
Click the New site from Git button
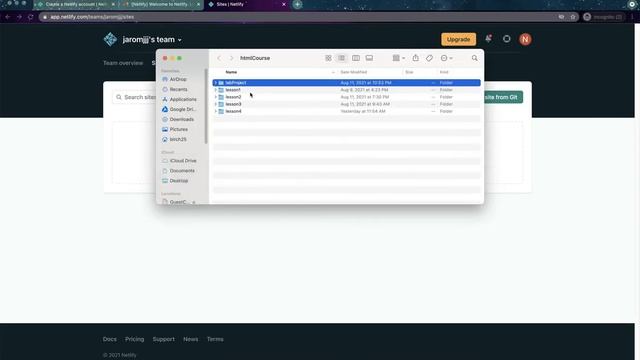(503, 97)
